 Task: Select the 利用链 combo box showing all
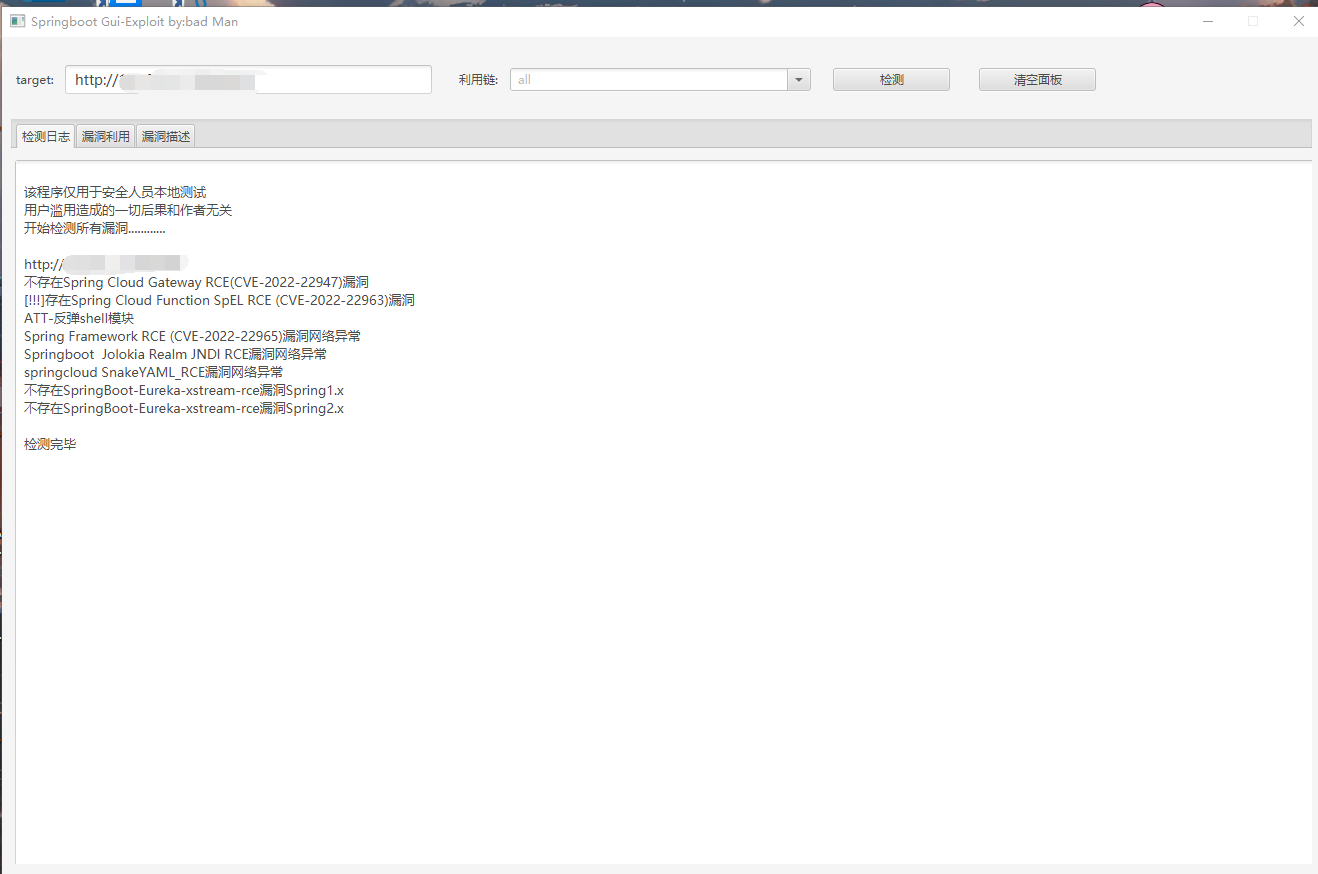(x=660, y=80)
